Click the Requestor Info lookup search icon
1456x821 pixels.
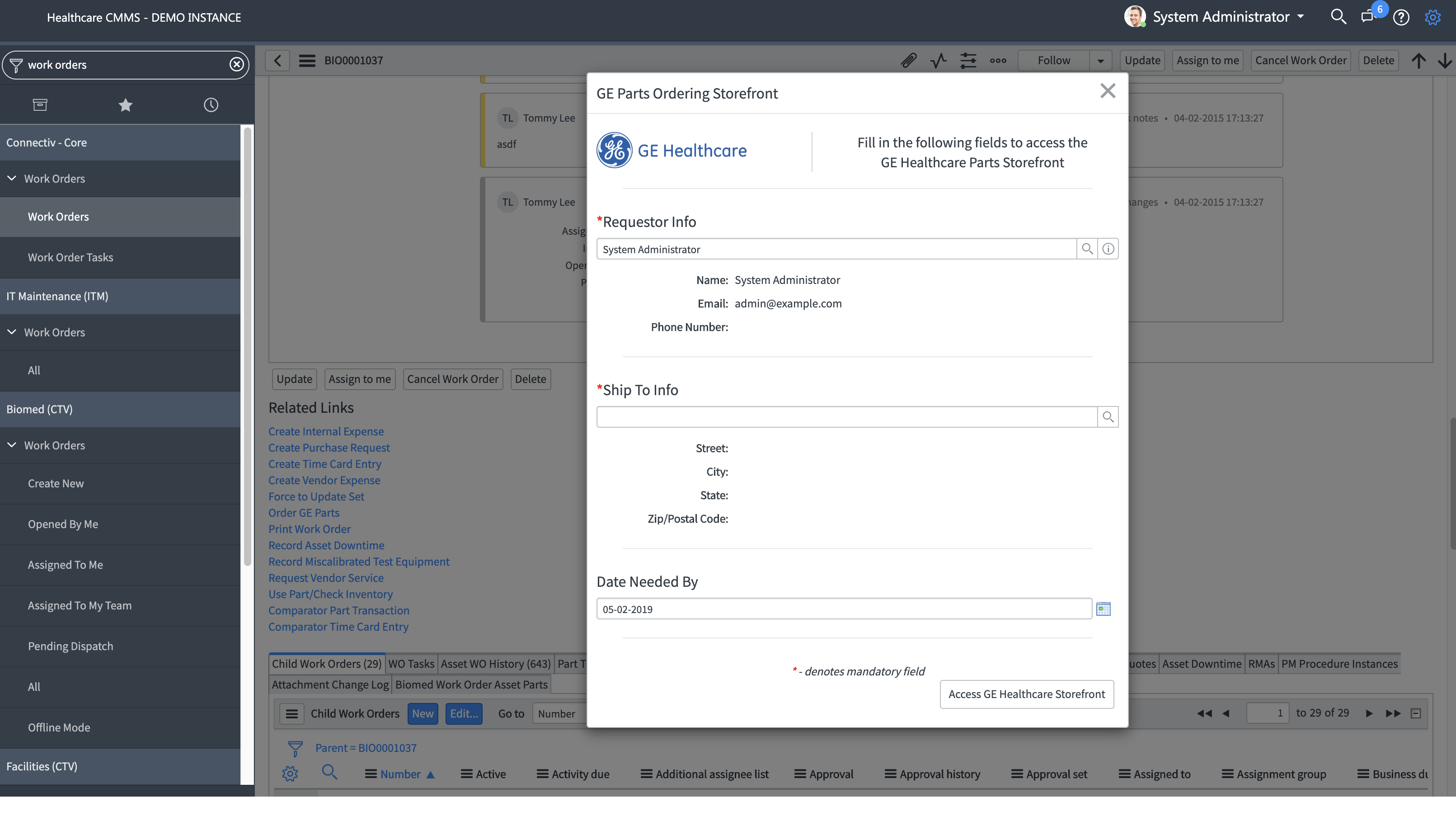tap(1086, 249)
